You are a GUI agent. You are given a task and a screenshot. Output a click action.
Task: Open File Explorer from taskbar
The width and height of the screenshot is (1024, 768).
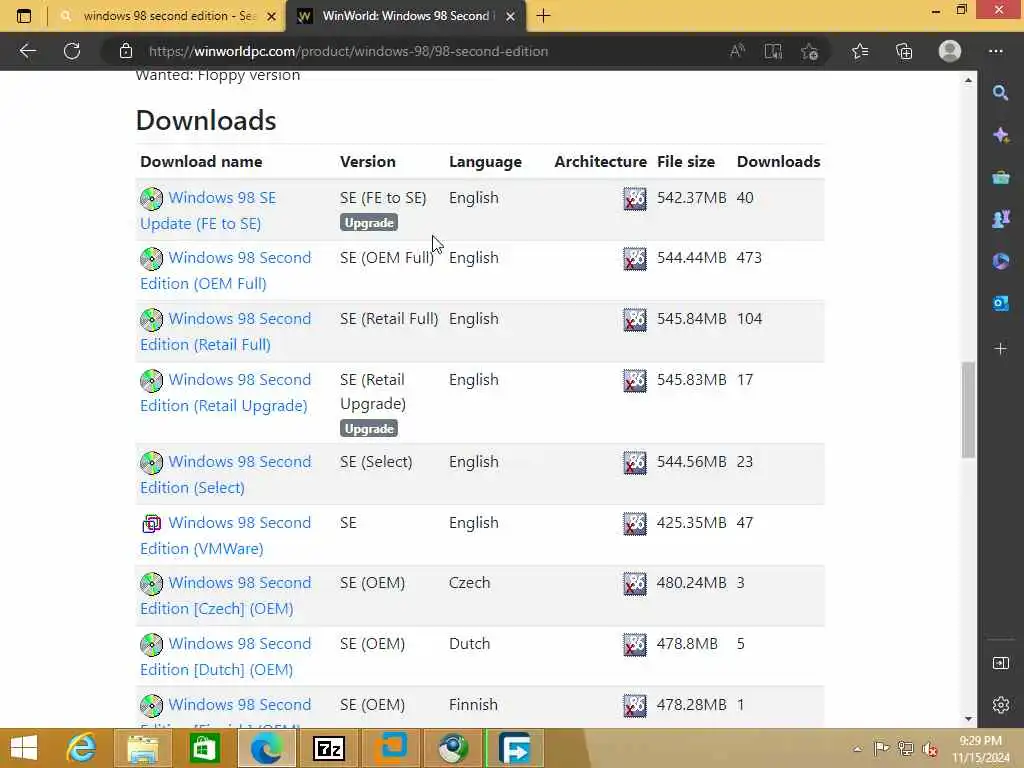click(x=142, y=748)
